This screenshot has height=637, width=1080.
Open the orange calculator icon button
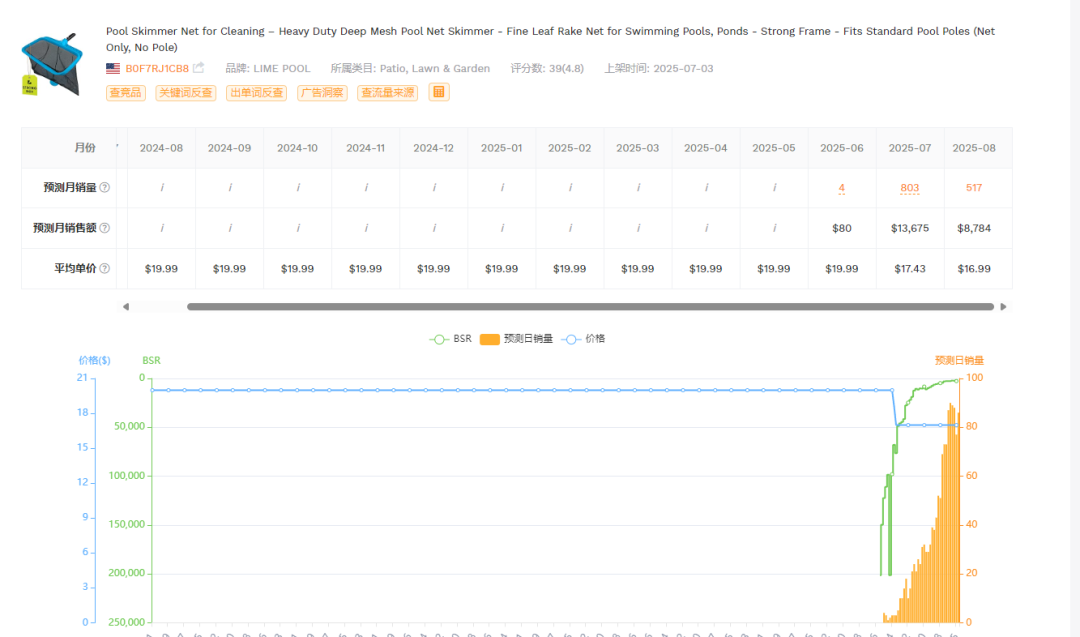(439, 92)
